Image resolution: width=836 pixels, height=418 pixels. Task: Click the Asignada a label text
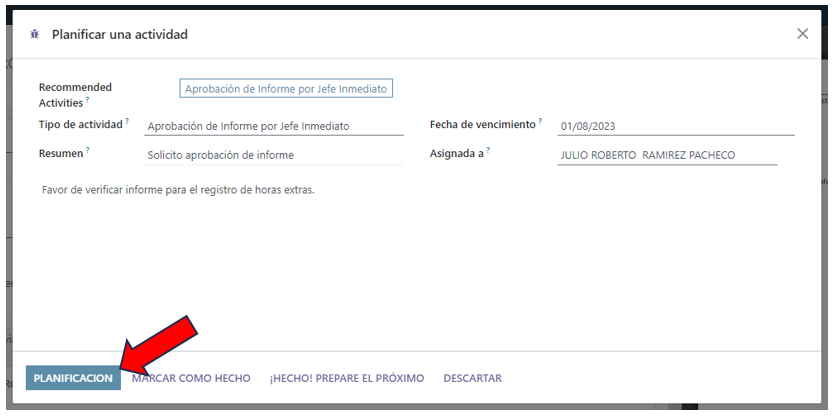pyautogui.click(x=456, y=153)
